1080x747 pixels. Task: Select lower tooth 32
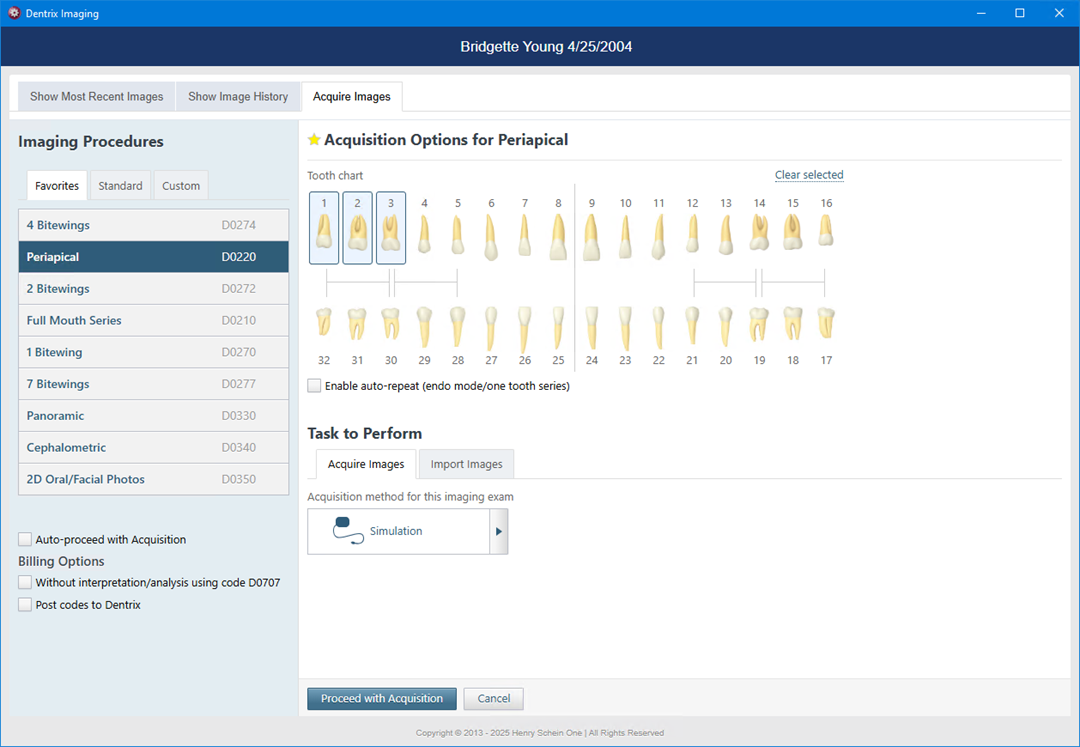point(324,322)
